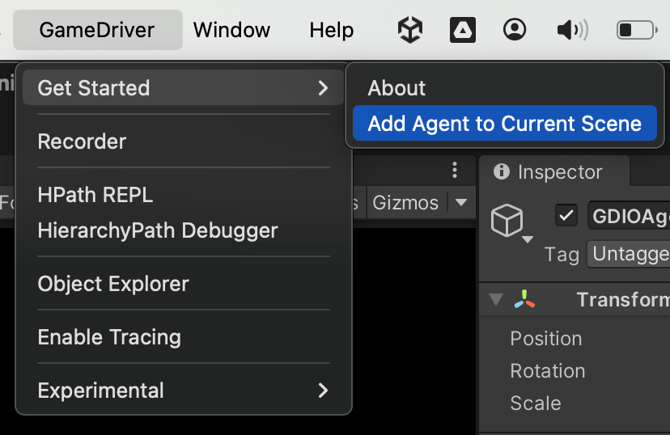This screenshot has width=670, height=435.
Task: Click the Unity icon in menu bar
Action: click(410, 30)
